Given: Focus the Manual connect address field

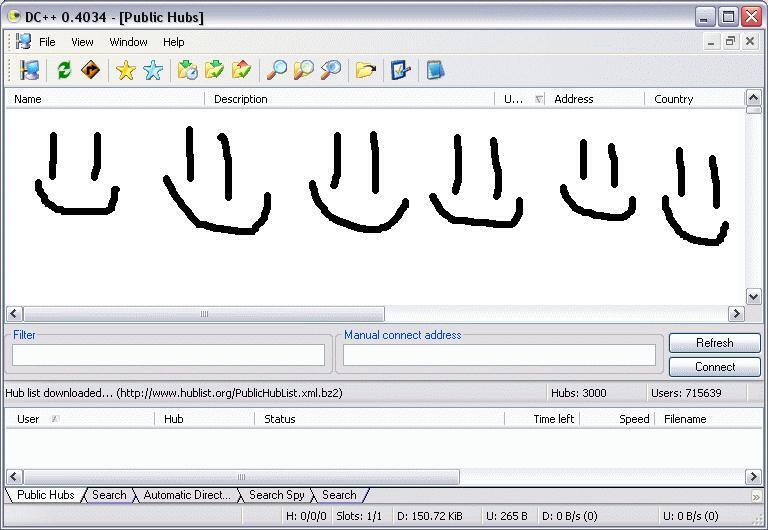Looking at the screenshot, I should point(499,355).
